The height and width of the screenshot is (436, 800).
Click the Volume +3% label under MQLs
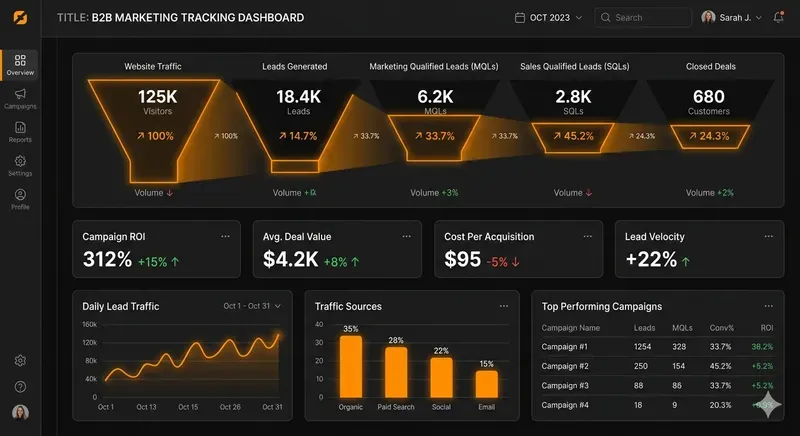click(x=434, y=193)
